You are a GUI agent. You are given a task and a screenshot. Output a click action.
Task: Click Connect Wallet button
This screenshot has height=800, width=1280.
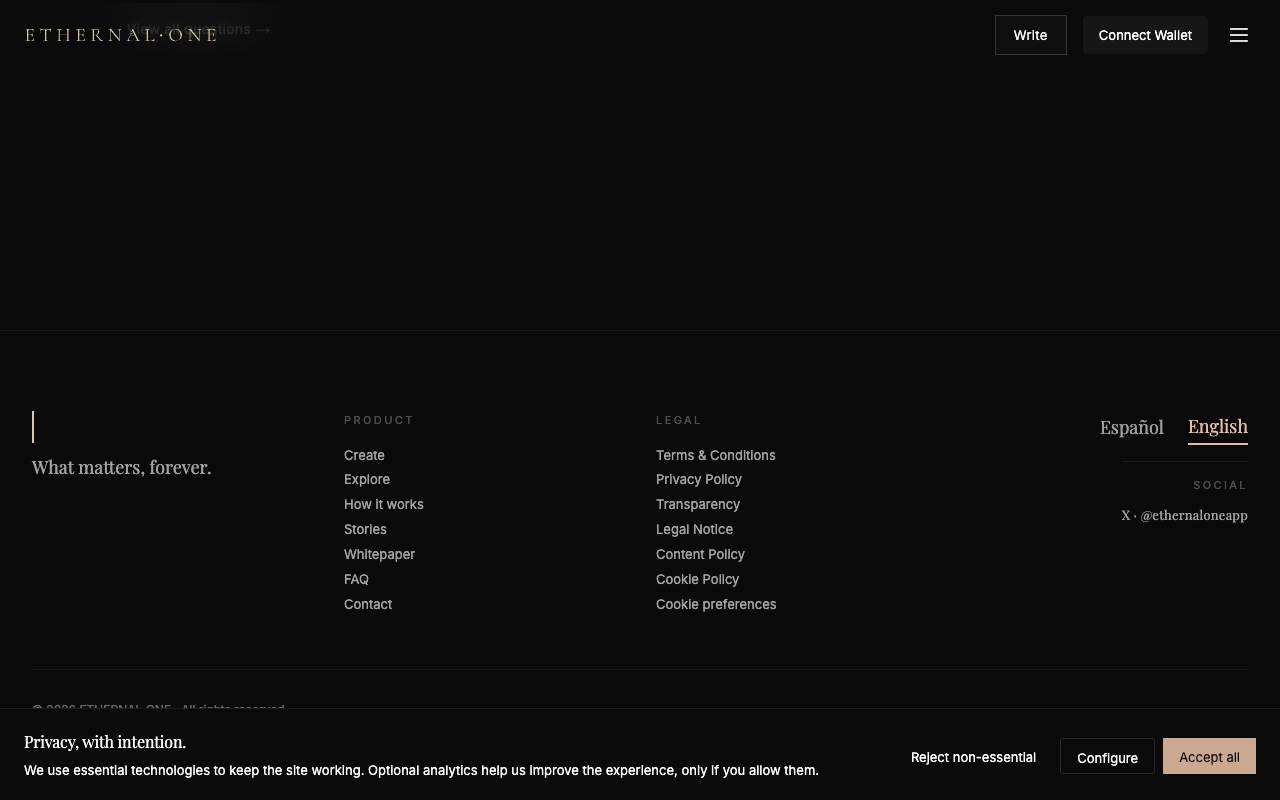coord(1145,35)
